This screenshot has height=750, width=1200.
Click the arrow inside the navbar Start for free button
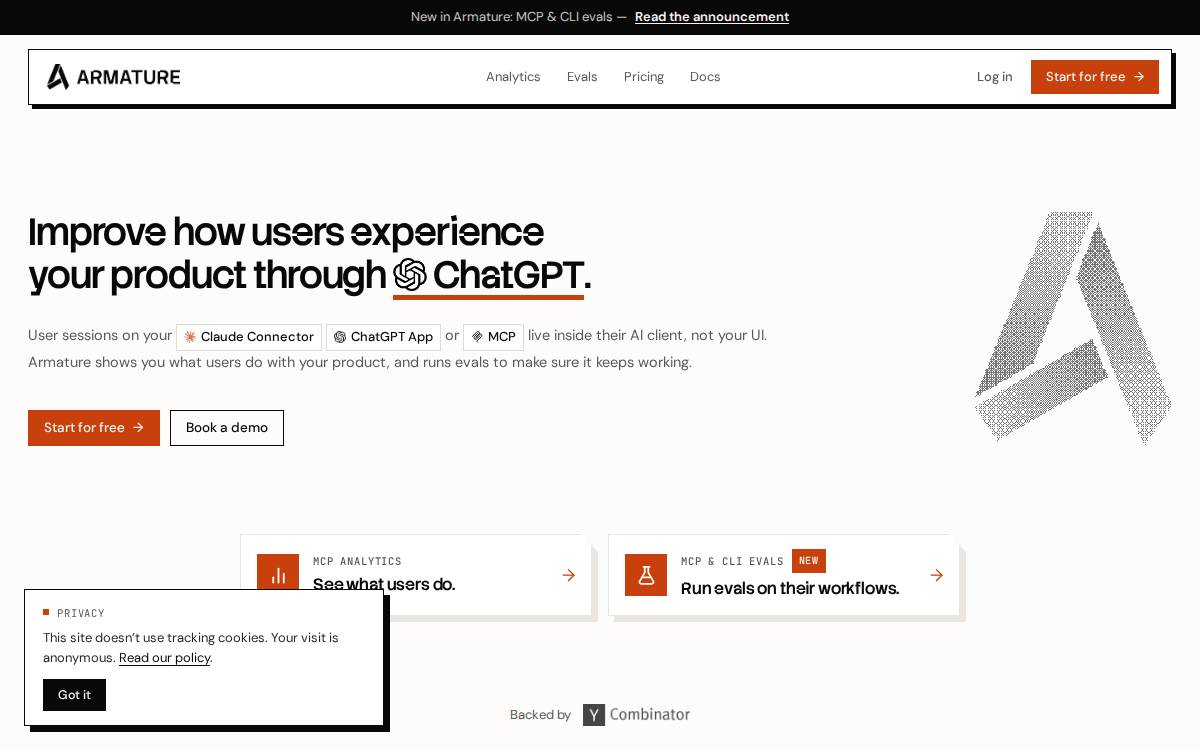[1139, 77]
